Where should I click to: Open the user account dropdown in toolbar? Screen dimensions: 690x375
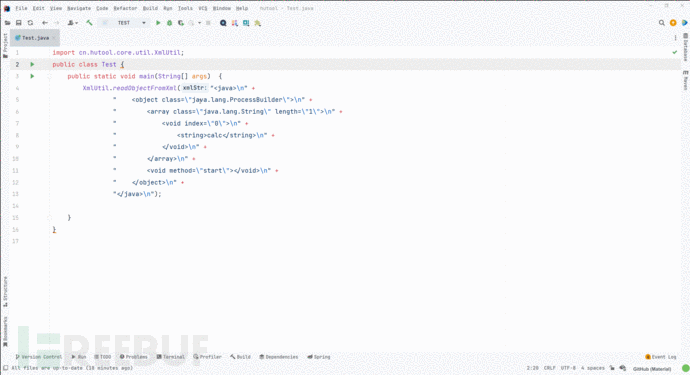click(x=72, y=23)
